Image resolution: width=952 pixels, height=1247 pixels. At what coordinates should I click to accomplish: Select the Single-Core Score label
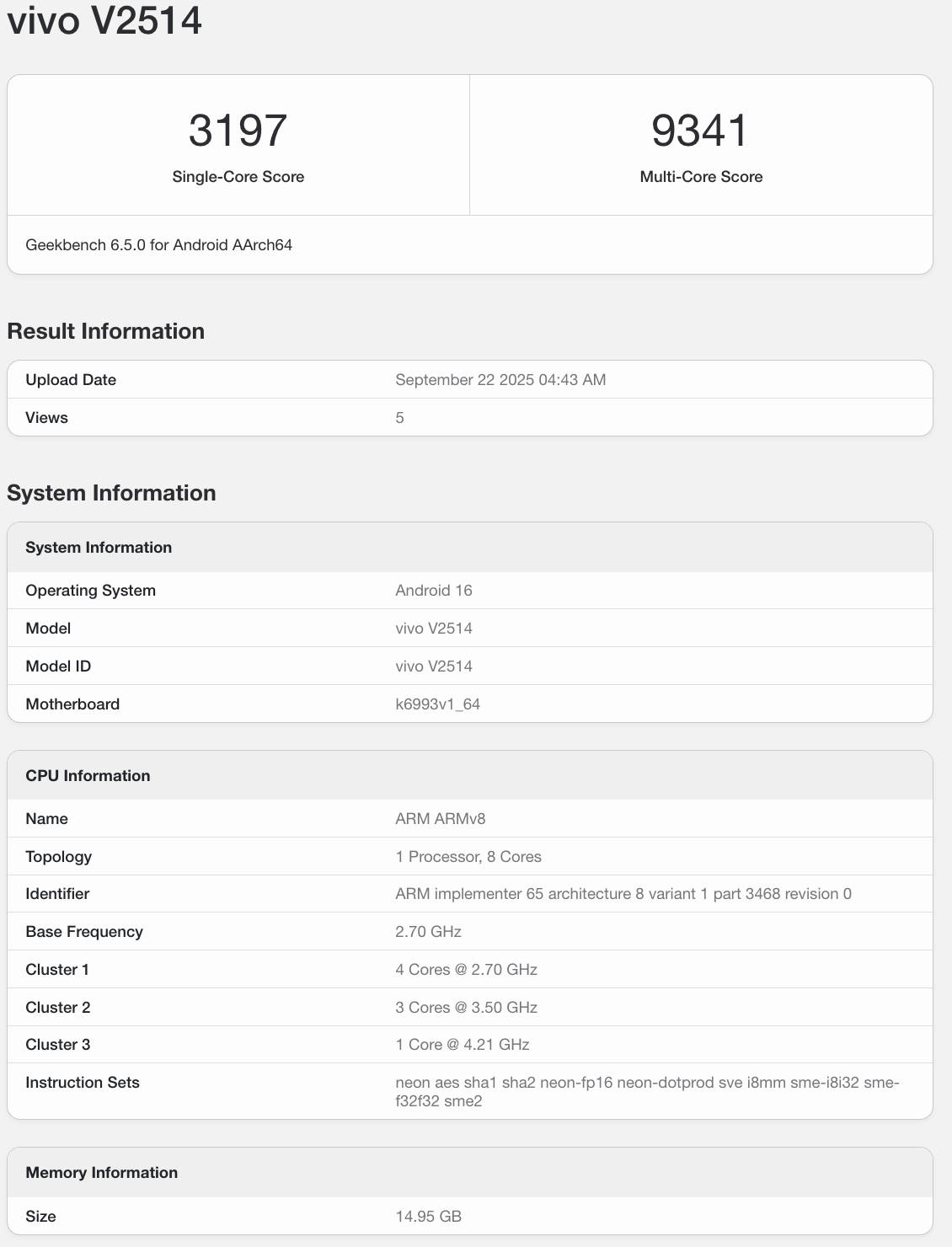point(238,177)
